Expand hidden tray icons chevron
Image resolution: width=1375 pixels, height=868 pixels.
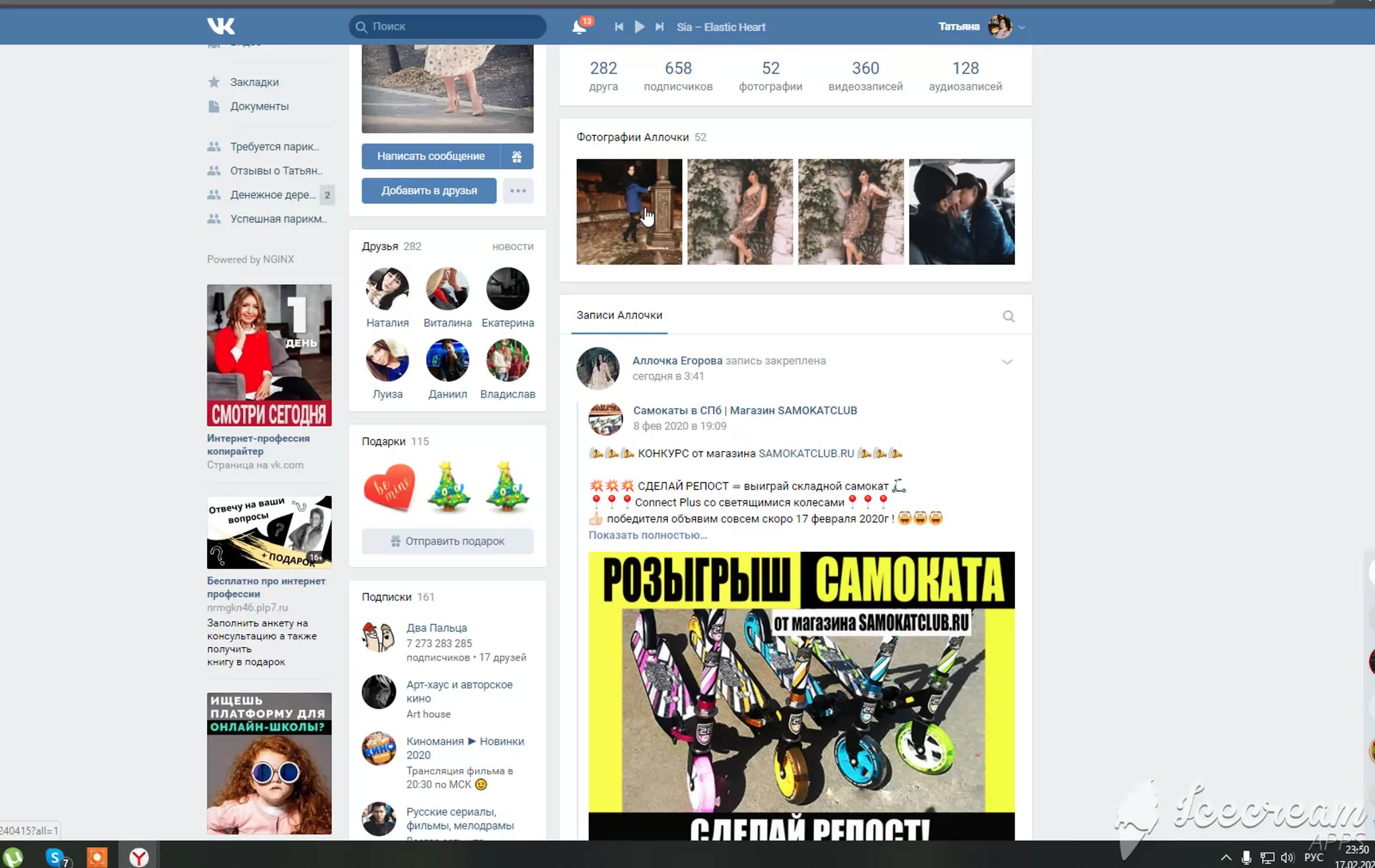pyautogui.click(x=1226, y=857)
